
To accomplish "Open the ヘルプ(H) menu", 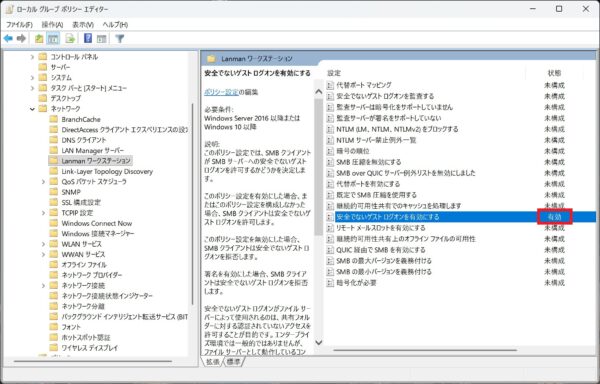I will (x=115, y=24).
